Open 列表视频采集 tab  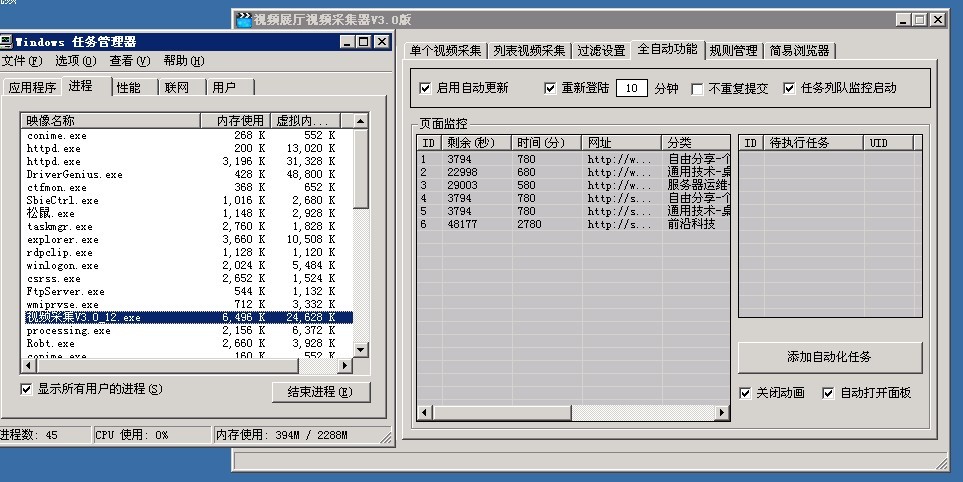pyautogui.click(x=529, y=50)
